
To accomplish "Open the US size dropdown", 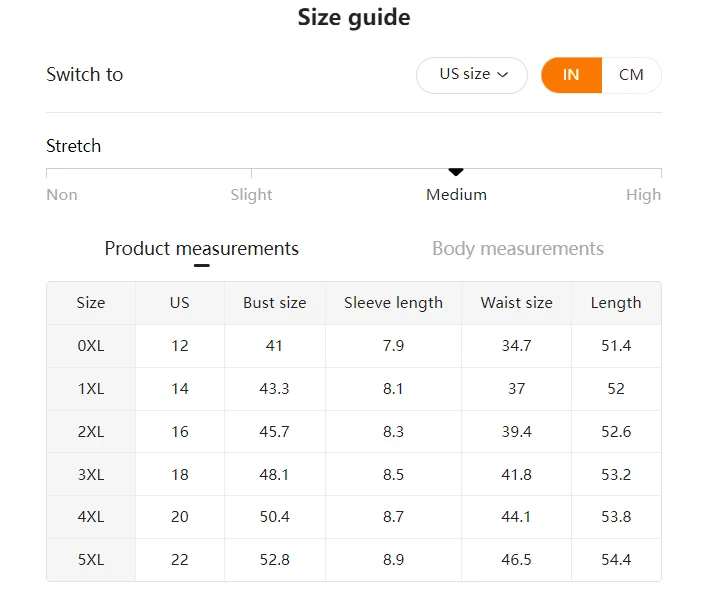I will [x=472, y=75].
